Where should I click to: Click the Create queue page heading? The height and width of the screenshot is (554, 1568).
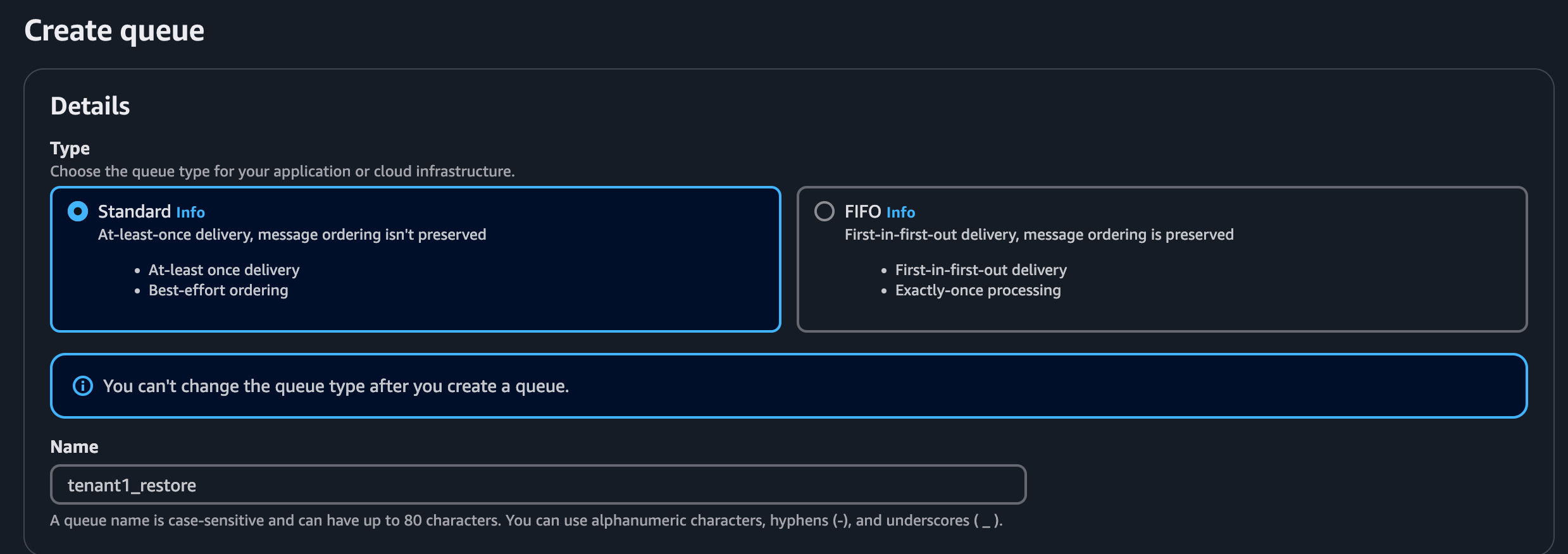coord(115,30)
